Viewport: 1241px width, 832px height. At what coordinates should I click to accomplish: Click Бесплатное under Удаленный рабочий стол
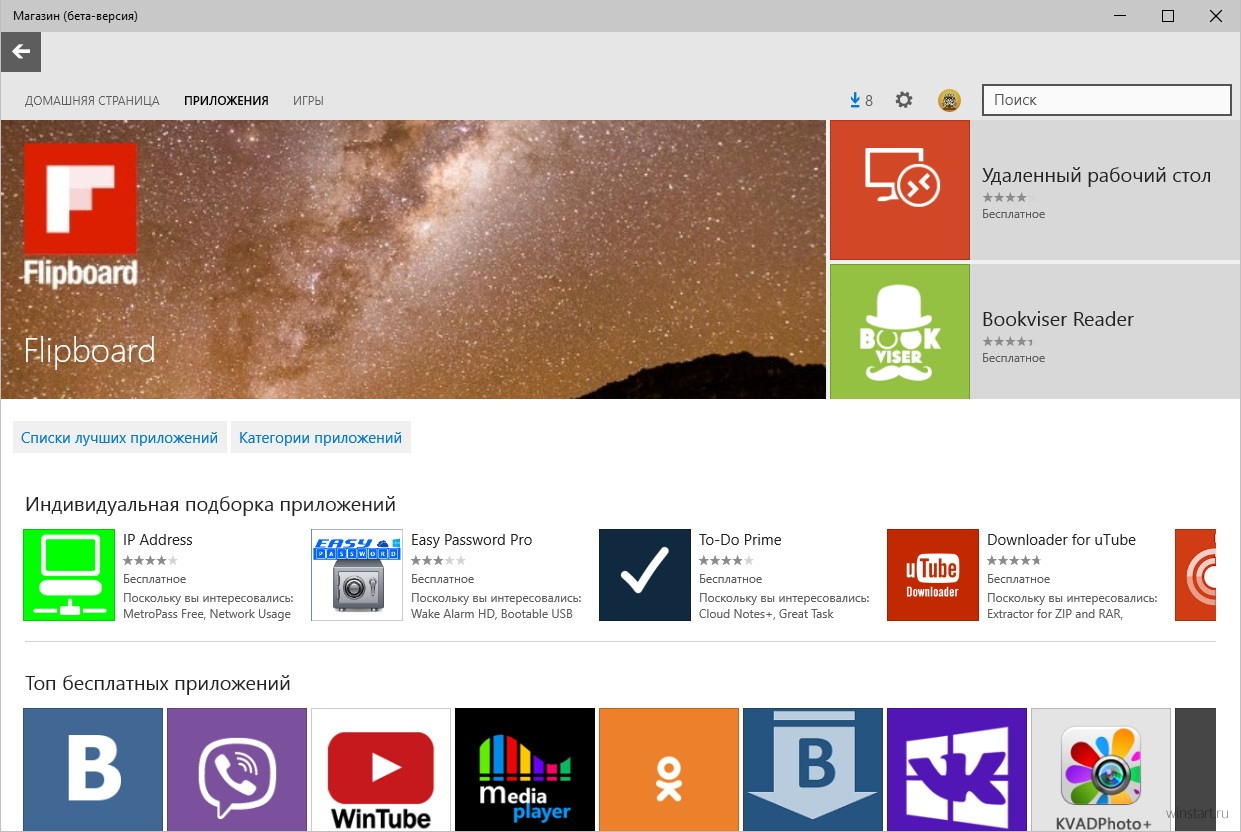pos(1013,214)
